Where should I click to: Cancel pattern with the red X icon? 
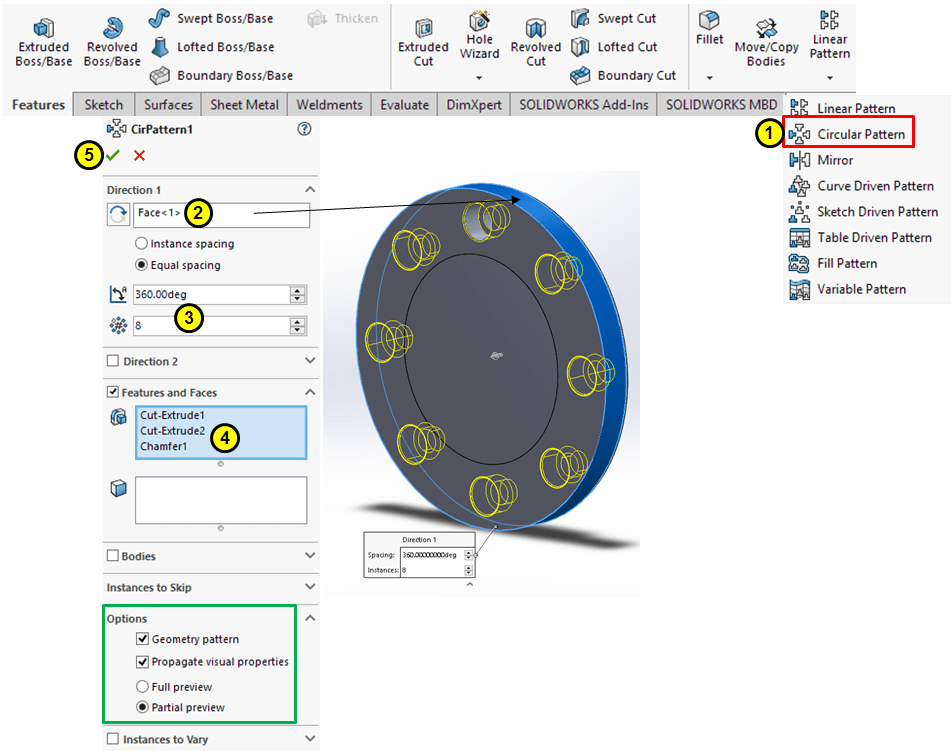coord(139,155)
